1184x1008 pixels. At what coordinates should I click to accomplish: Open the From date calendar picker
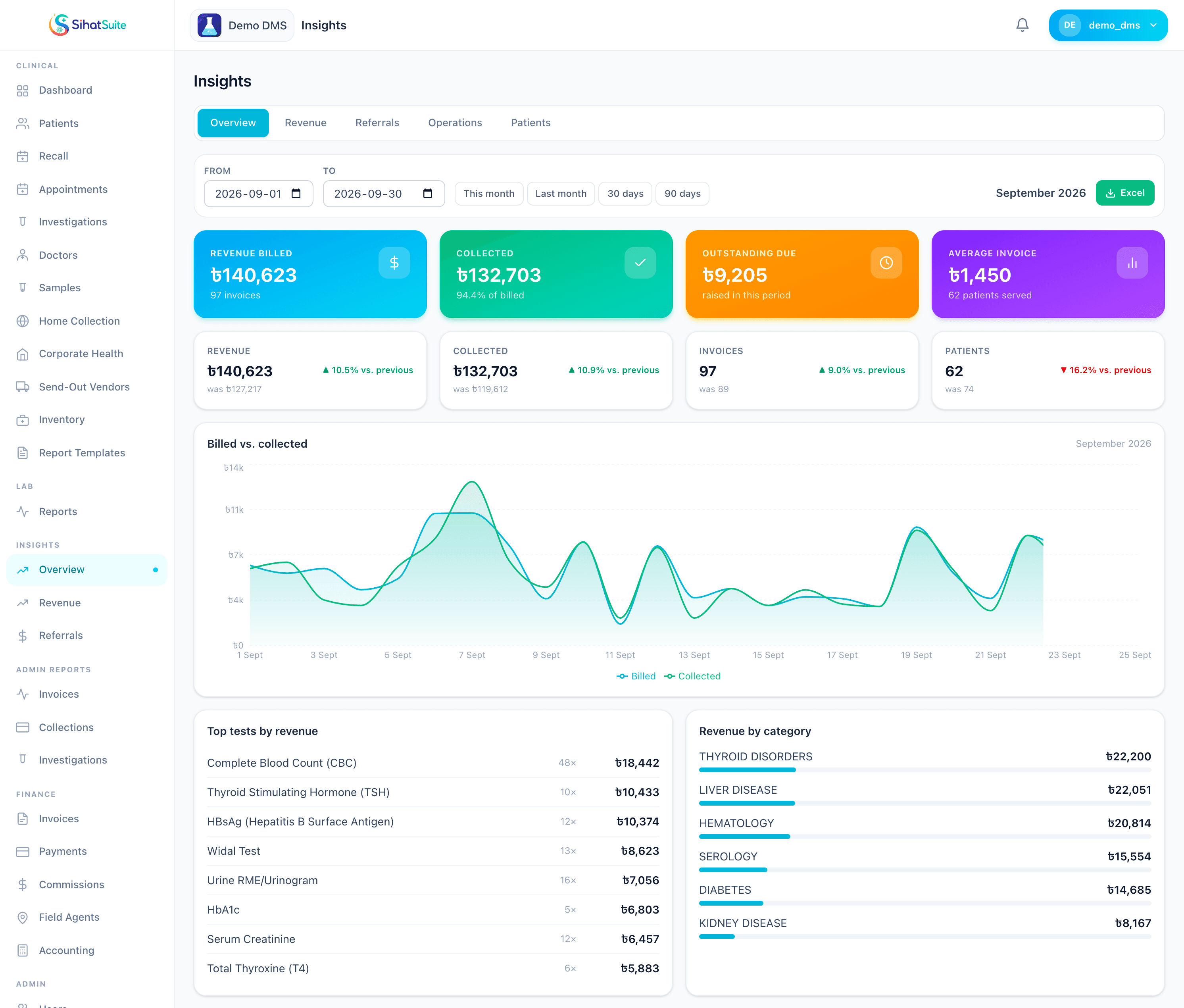click(x=296, y=194)
